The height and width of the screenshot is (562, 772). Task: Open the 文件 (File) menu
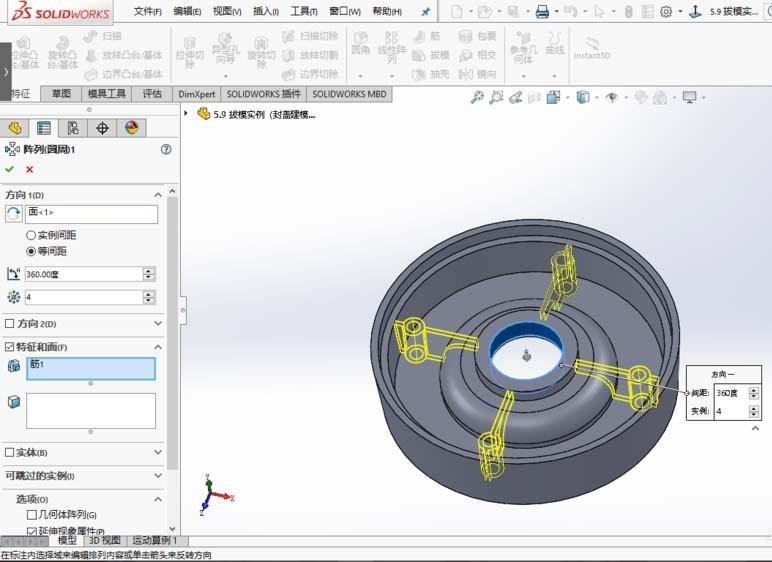tap(147, 11)
